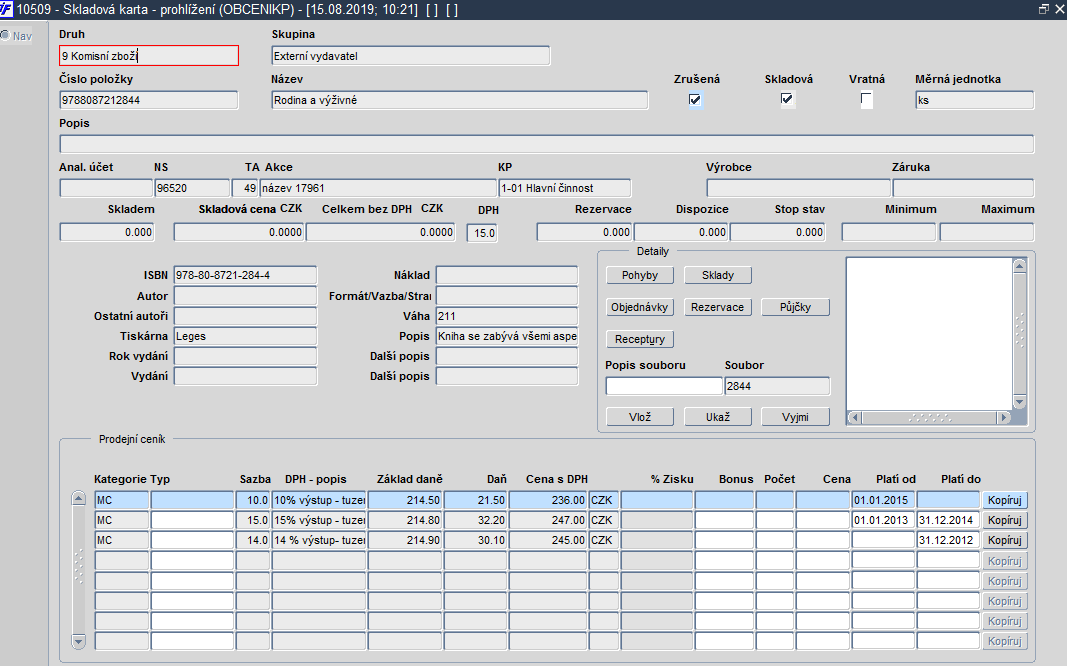
Task: Click down arrow of the Detaily preview scrollbar
Action: pyautogui.click(x=1019, y=402)
